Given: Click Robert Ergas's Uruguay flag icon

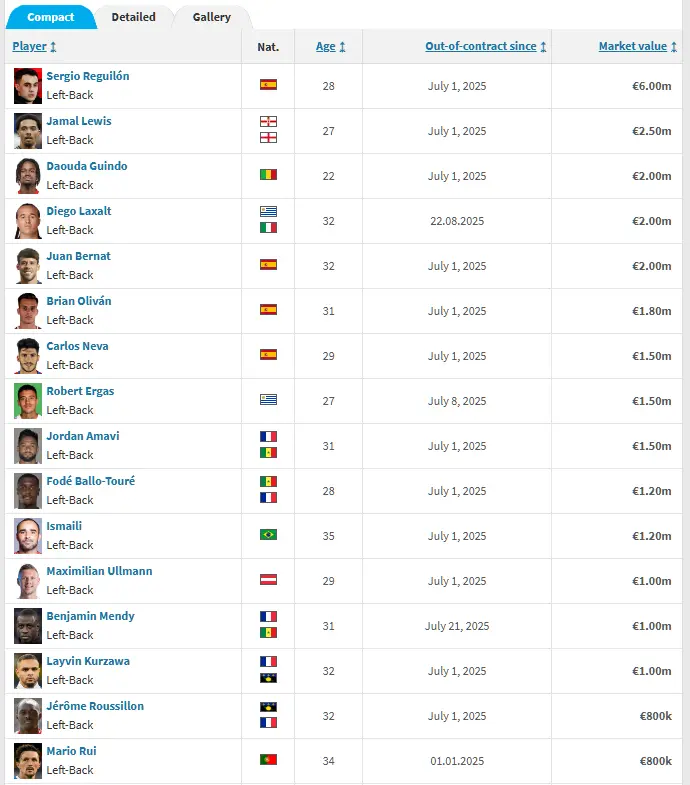Looking at the screenshot, I should click(x=268, y=400).
